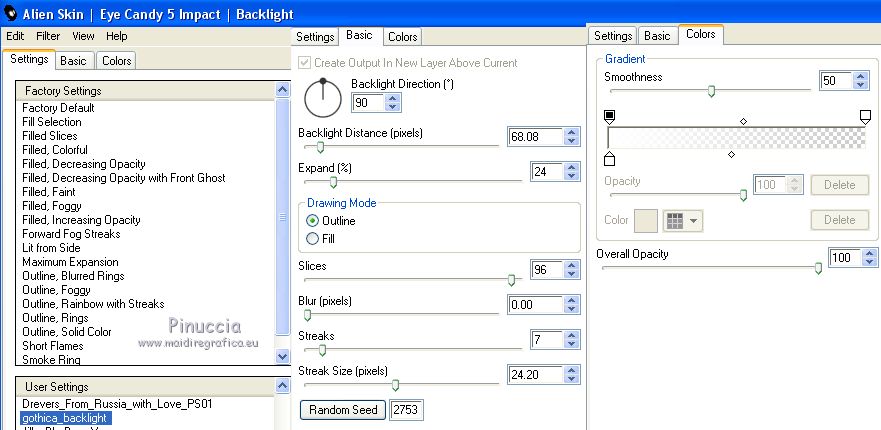Click the Streak Size value field
881x430 pixels.
(535, 374)
